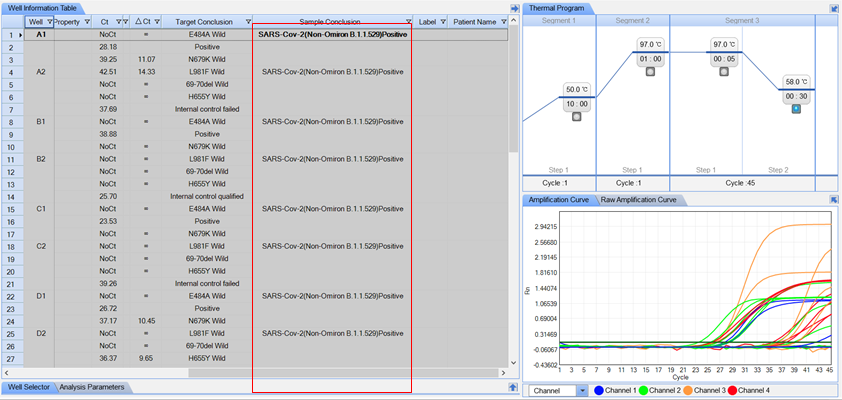Click the Well Information Table pin icon
The image size is (842, 400).
click(x=514, y=8)
